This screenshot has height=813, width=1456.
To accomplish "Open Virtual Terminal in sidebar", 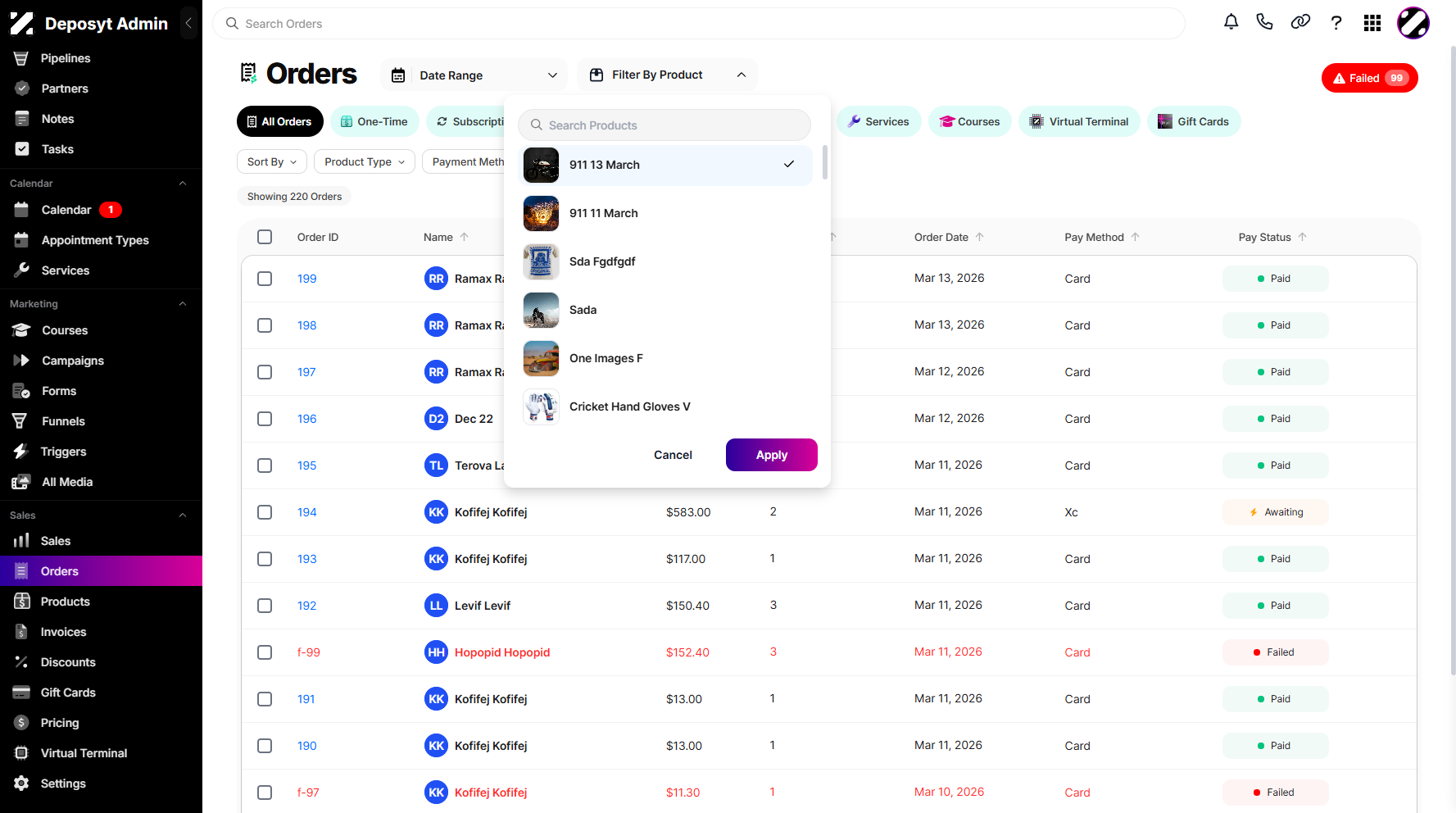I will (84, 753).
